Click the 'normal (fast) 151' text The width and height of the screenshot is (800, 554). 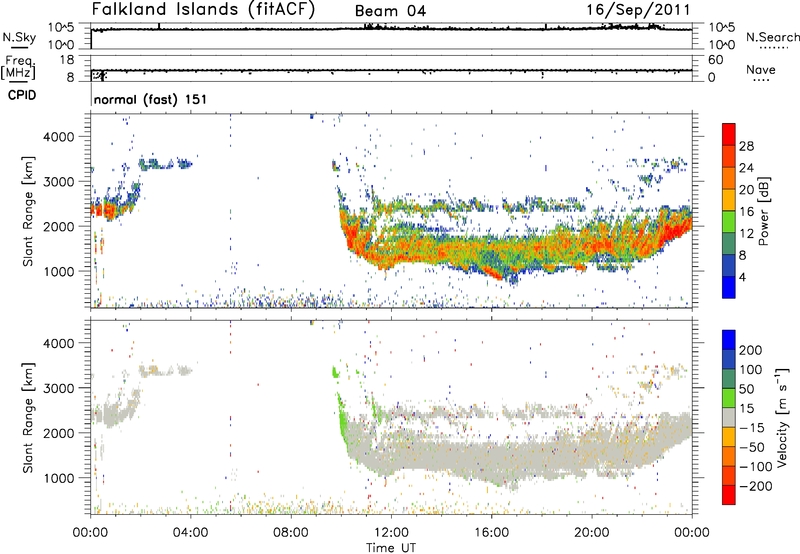150,99
